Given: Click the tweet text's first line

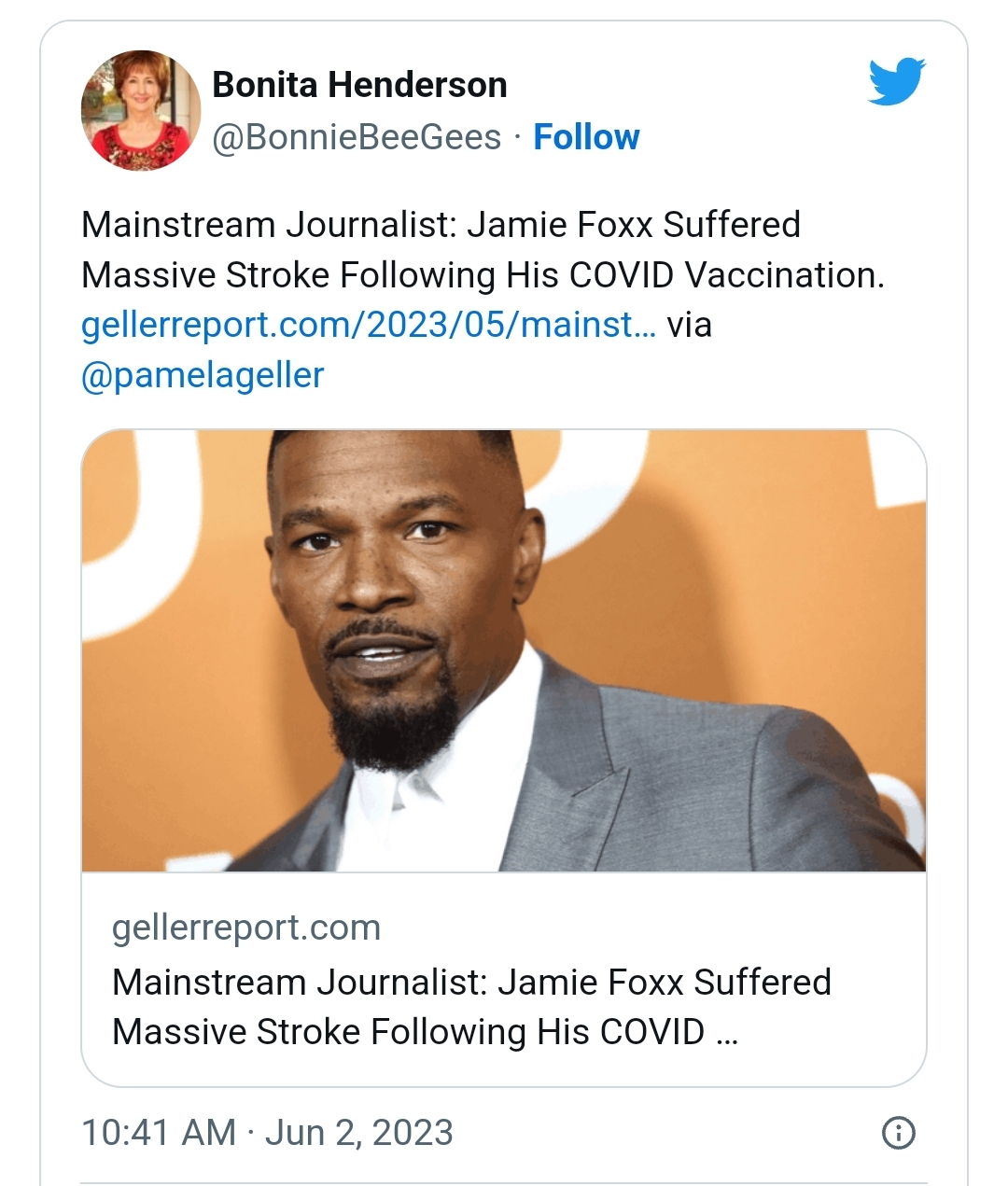Looking at the screenshot, I should pyautogui.click(x=441, y=225).
